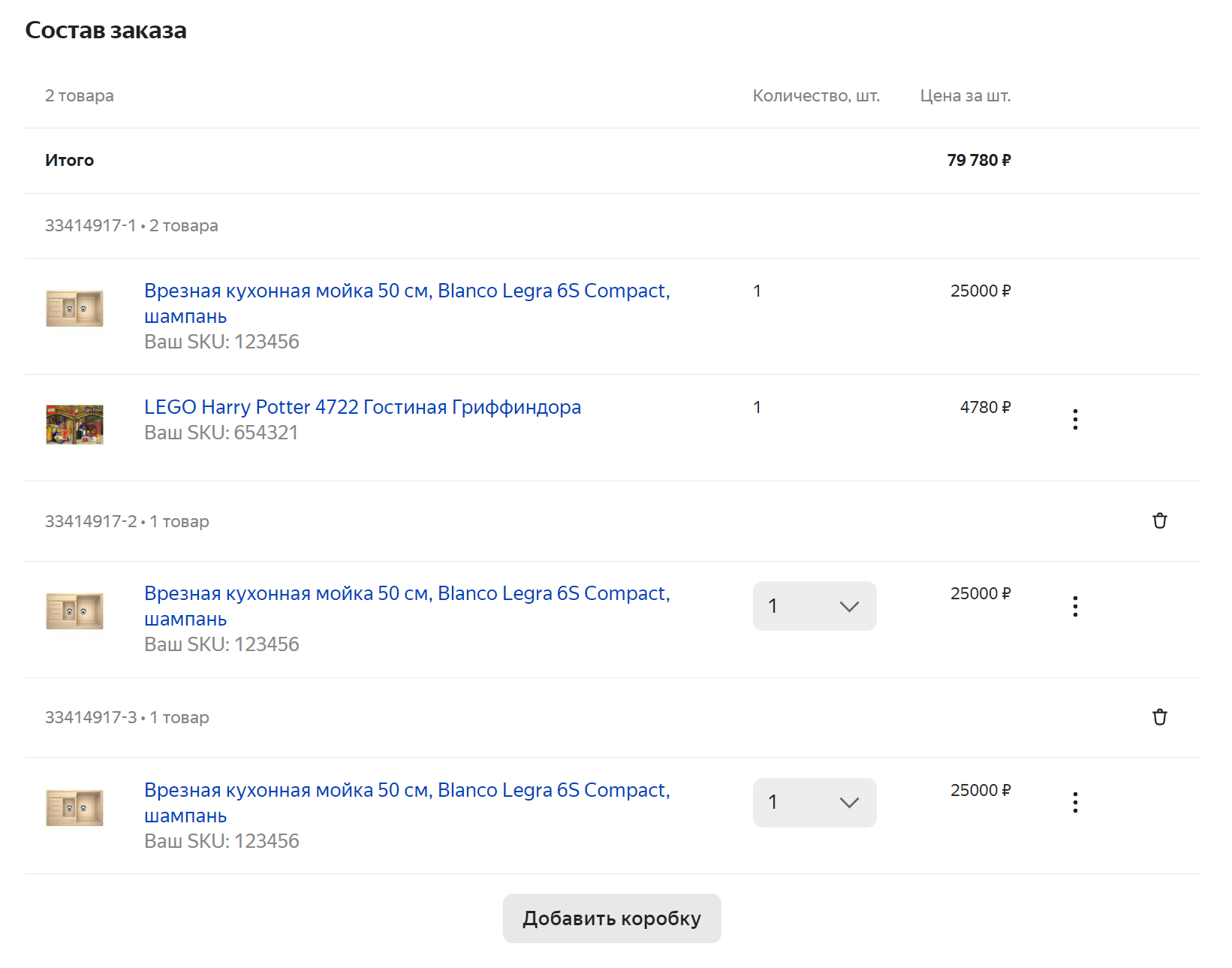Open Blanco Legra sink link in box 33414917-3

[x=406, y=791]
